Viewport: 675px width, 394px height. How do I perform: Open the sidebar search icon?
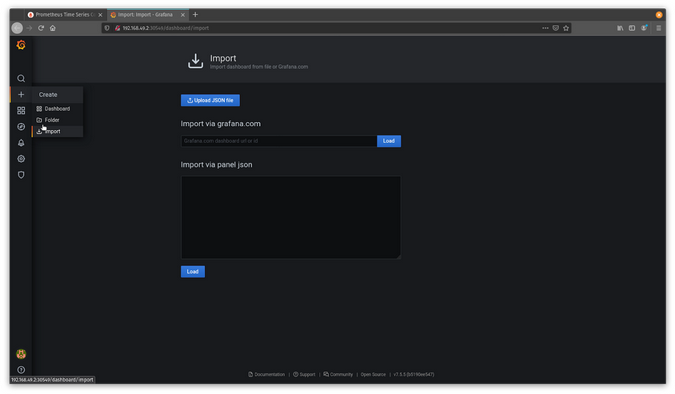coord(21,78)
